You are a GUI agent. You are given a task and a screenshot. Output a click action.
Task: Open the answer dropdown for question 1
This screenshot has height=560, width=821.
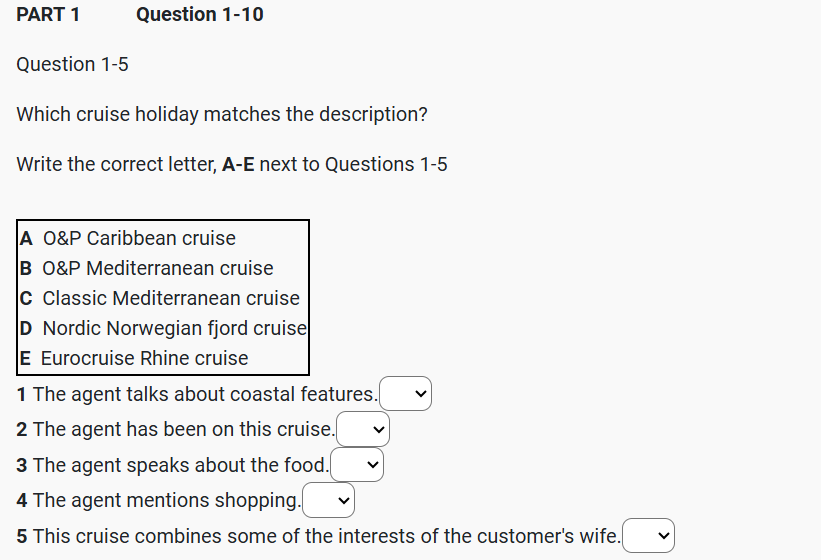[406, 394]
